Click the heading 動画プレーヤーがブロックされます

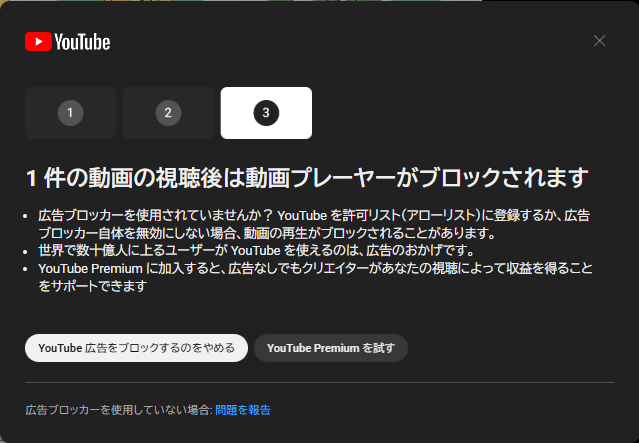(x=305, y=178)
